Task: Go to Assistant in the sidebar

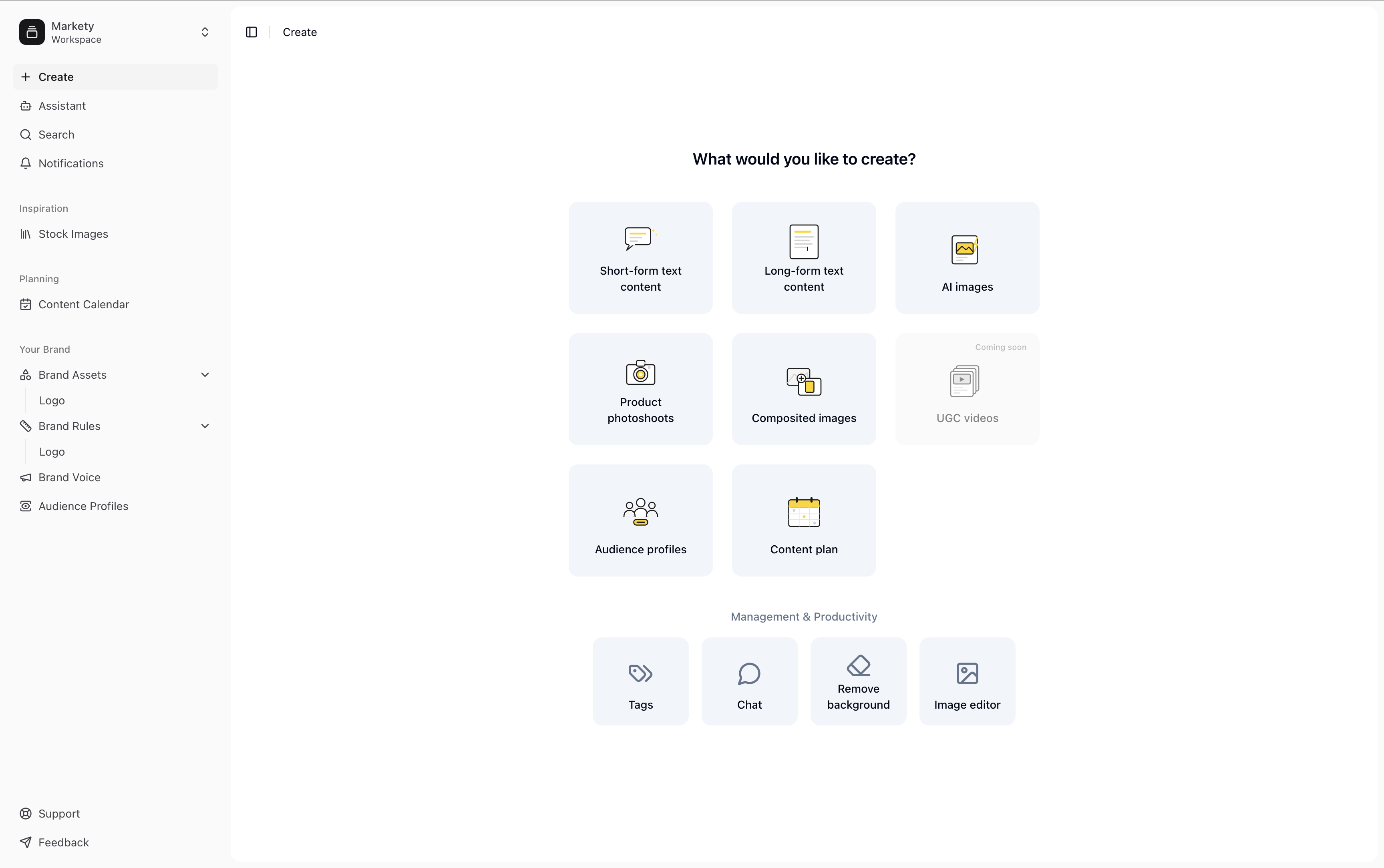Action: (62, 106)
